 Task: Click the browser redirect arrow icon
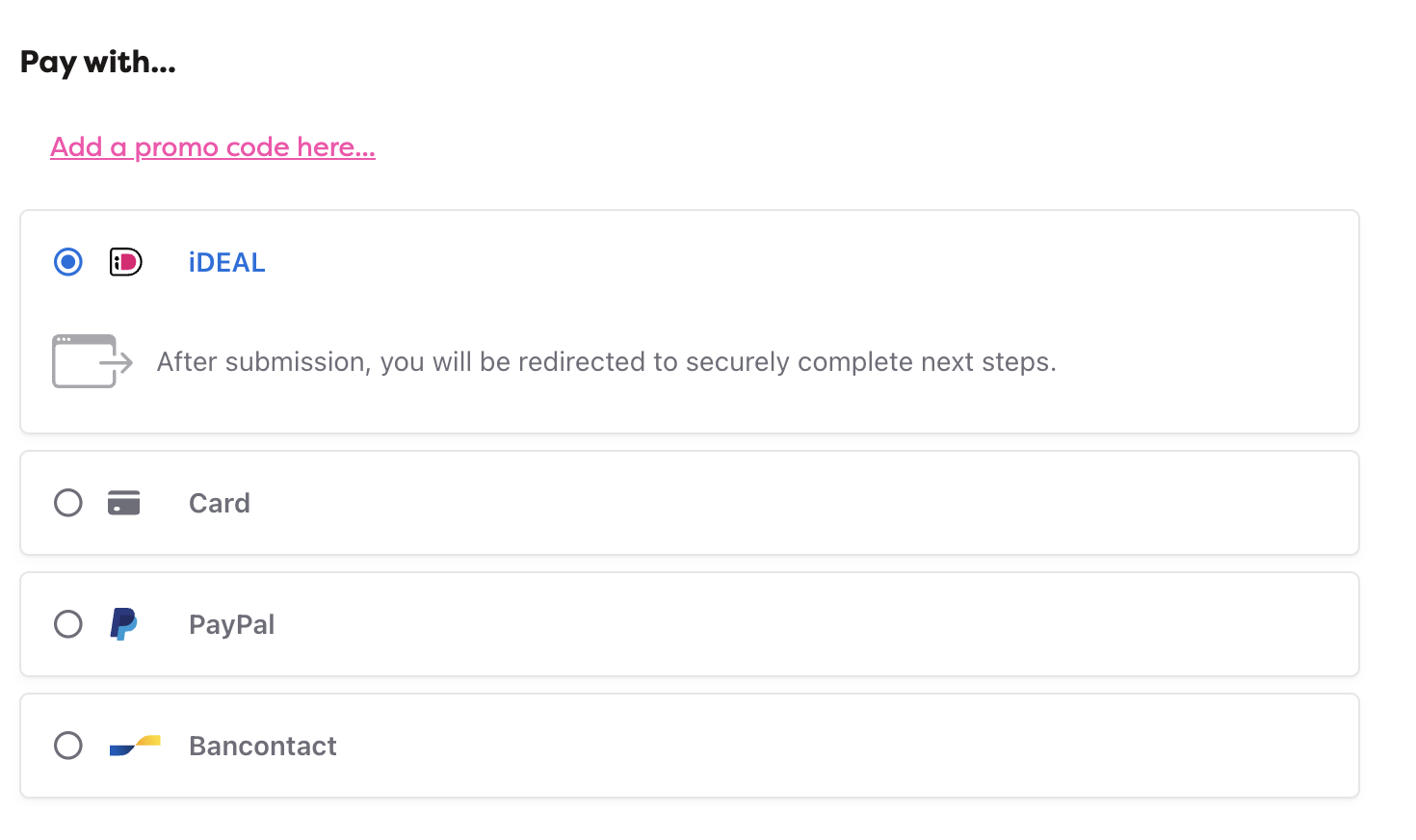click(x=92, y=361)
